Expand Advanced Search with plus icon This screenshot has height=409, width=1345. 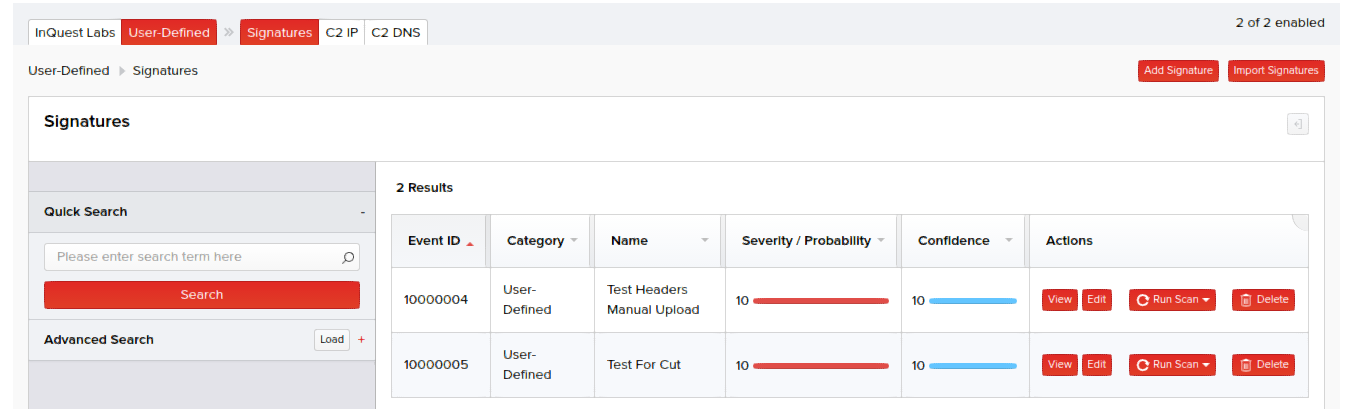point(361,340)
